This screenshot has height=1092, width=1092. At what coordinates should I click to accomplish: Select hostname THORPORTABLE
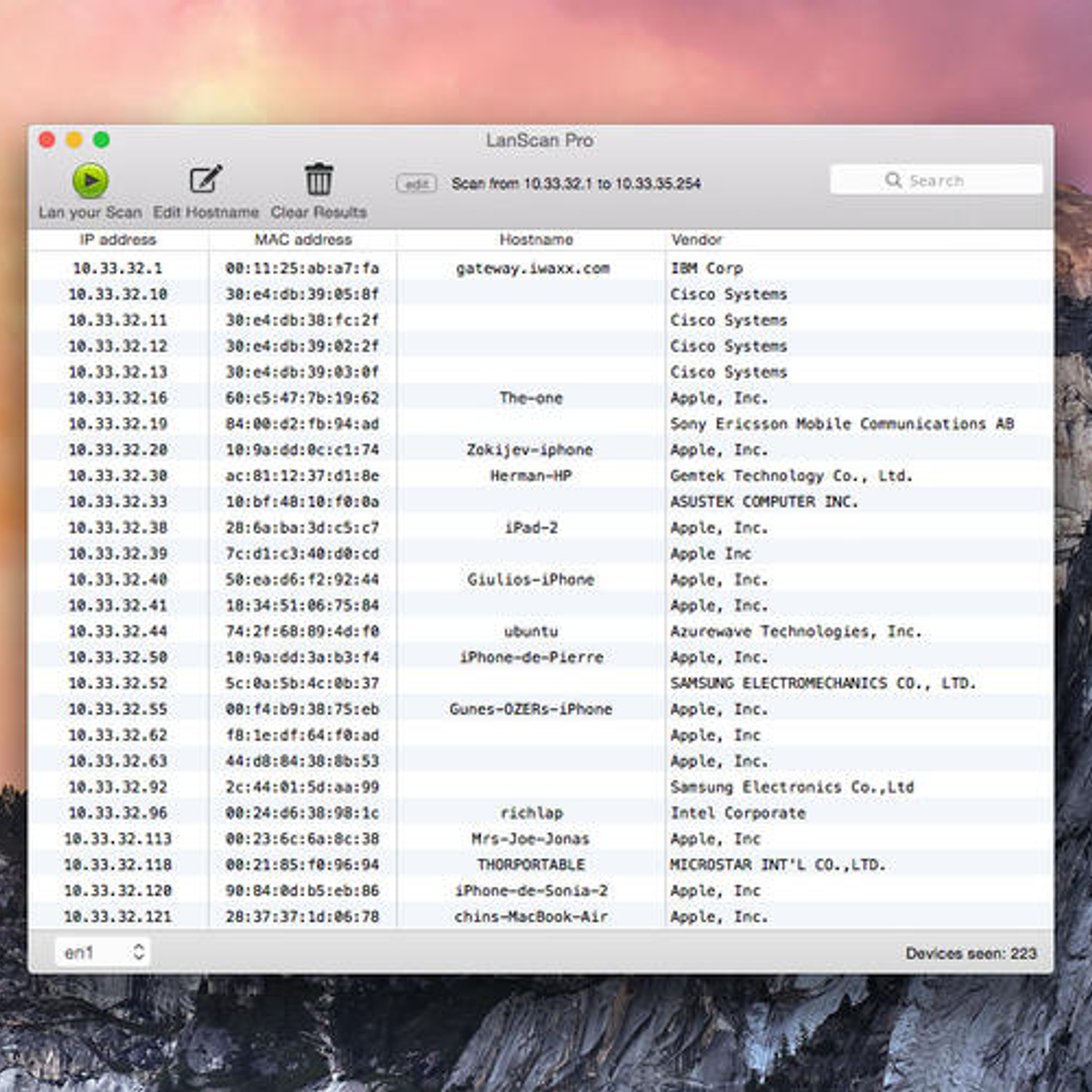point(531,865)
